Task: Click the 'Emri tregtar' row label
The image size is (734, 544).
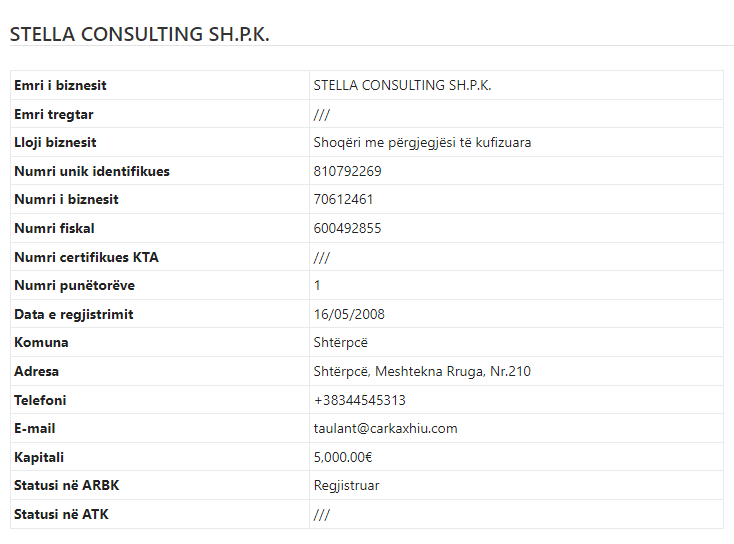Action: tap(54, 114)
